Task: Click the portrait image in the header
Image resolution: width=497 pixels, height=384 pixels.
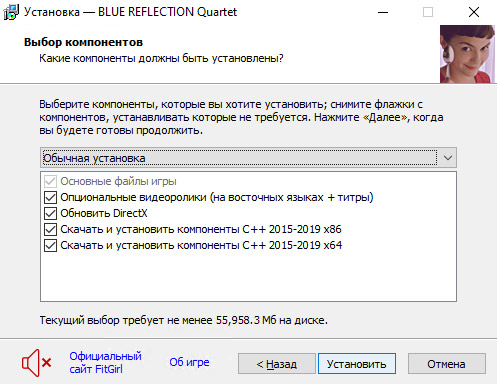Action: tap(467, 54)
